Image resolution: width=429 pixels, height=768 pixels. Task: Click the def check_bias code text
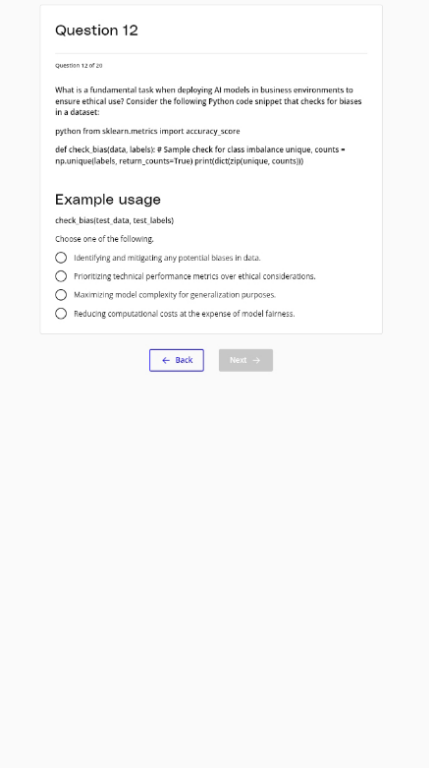click(200, 155)
